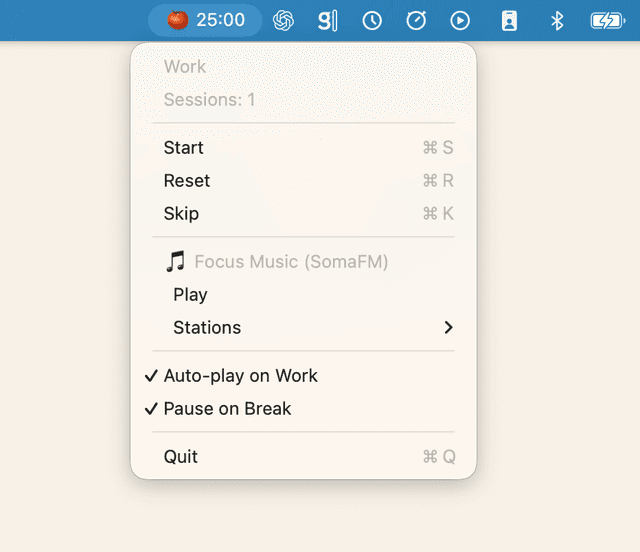Click the music note Focus Music header

point(276,261)
